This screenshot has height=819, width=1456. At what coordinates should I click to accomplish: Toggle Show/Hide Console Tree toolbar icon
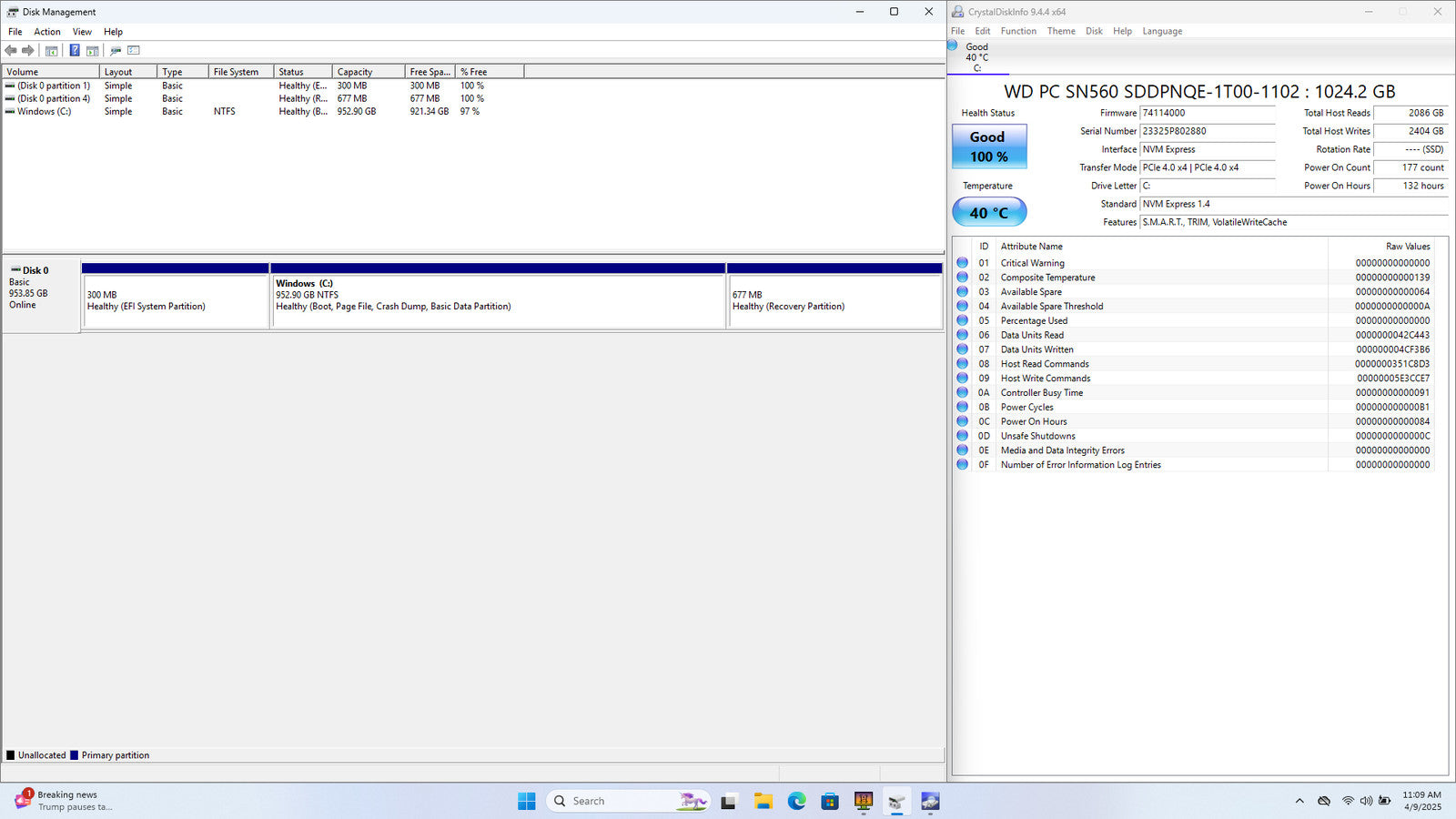[x=52, y=51]
